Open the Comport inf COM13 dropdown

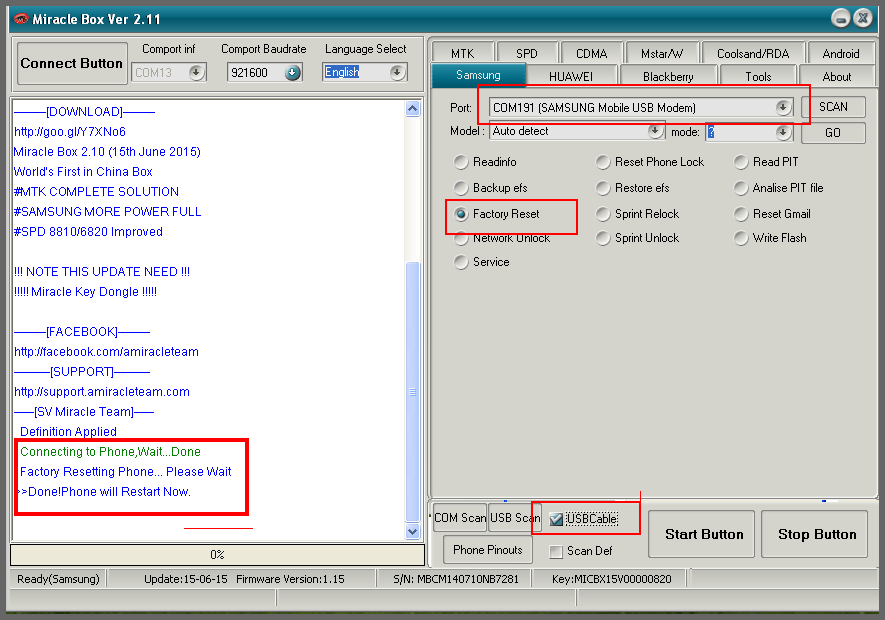(x=196, y=72)
